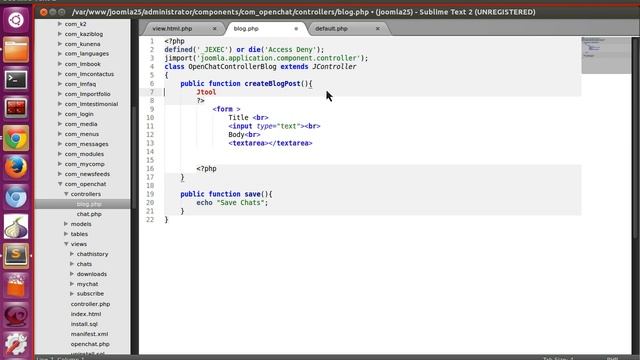Close the Sublime Text window
Image resolution: width=640 pixels, height=360 pixels.
point(44,12)
